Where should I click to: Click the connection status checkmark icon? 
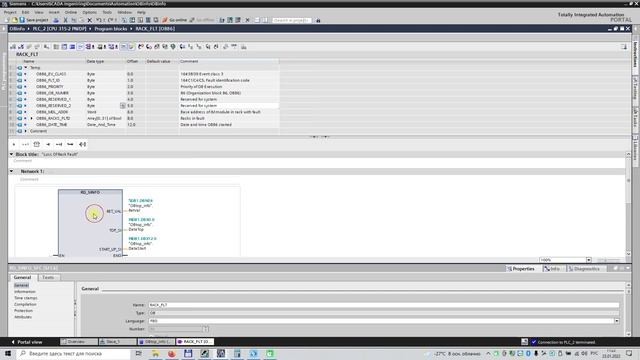click(x=533, y=342)
